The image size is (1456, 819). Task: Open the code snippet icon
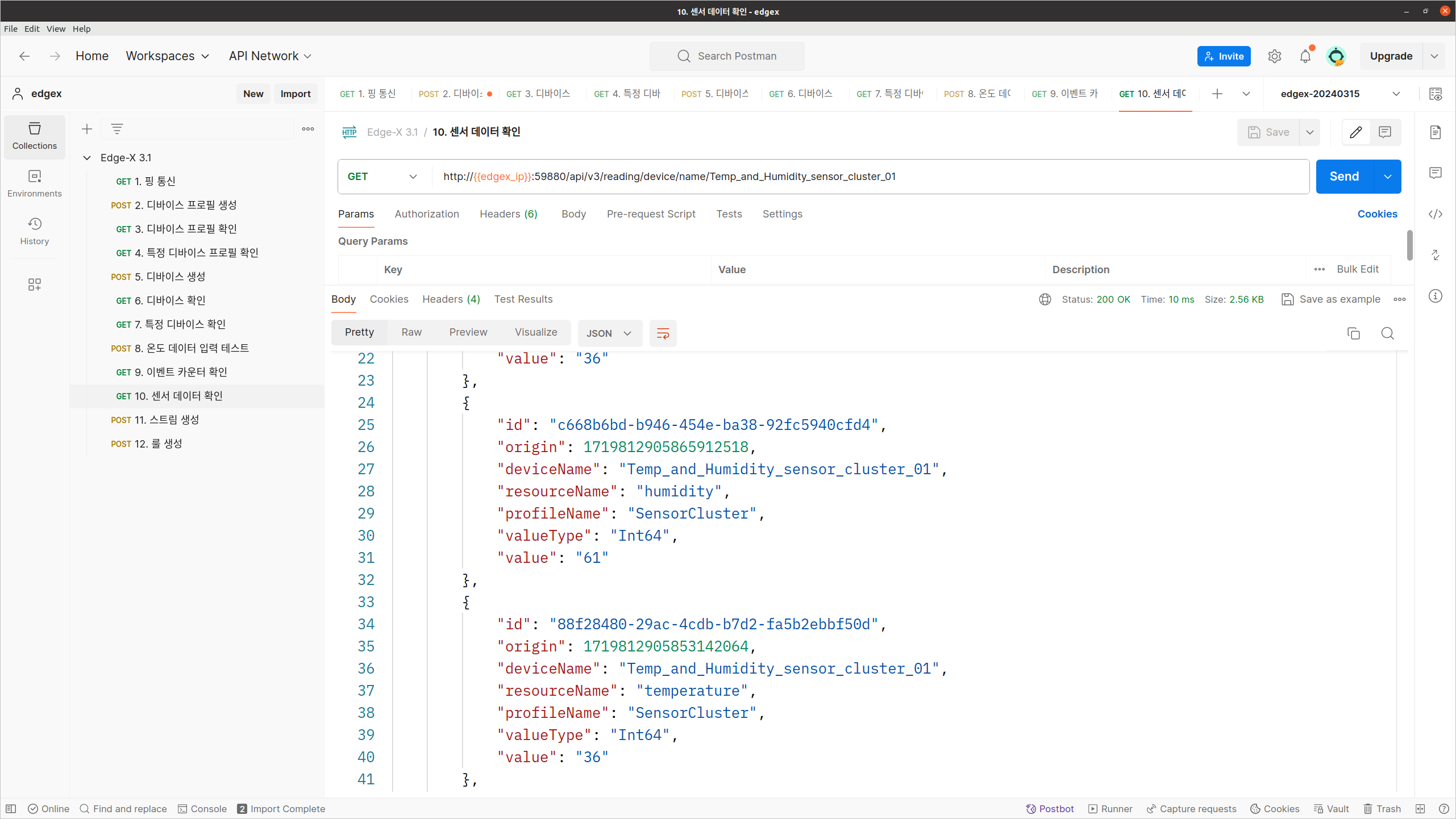click(1436, 214)
